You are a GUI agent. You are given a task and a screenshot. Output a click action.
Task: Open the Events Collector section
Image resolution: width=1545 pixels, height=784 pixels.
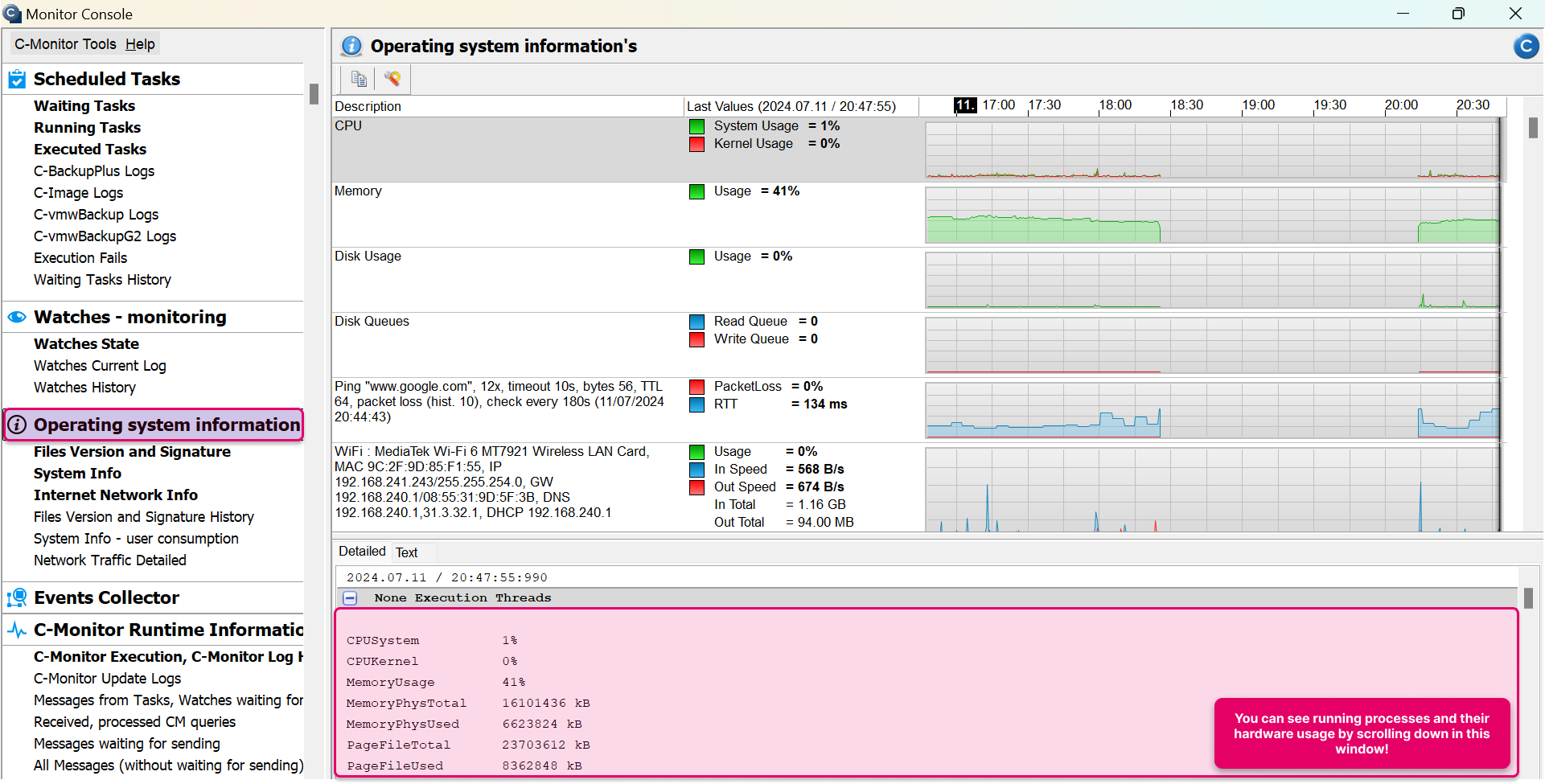[106, 597]
